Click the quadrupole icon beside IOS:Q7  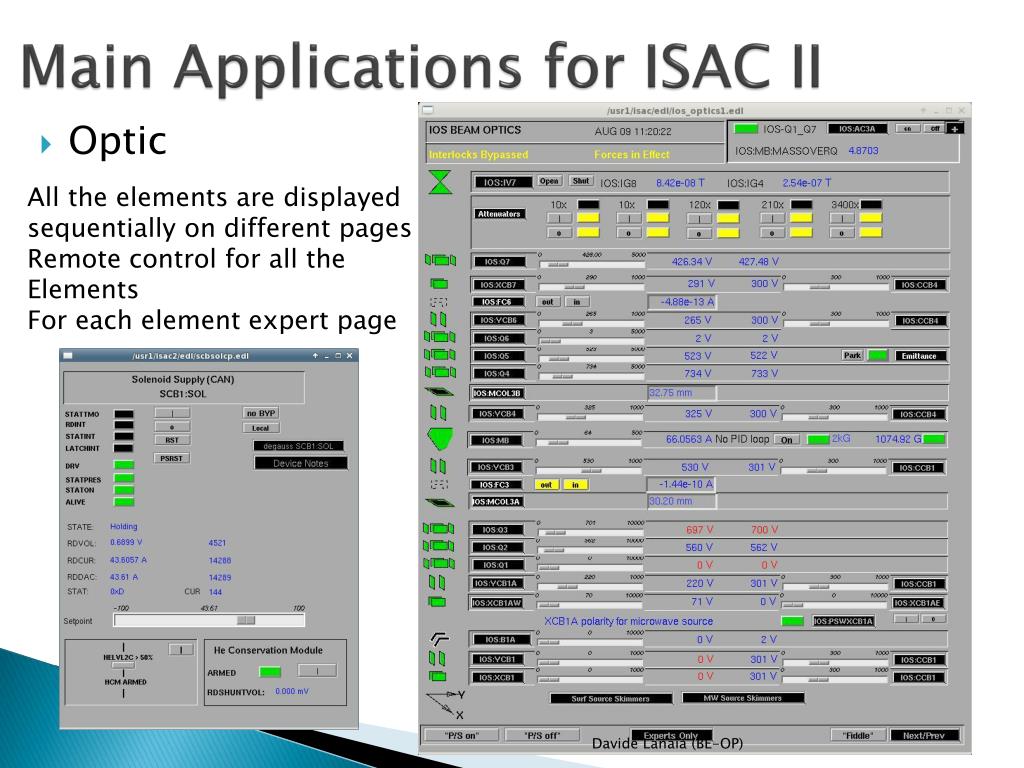click(x=440, y=260)
